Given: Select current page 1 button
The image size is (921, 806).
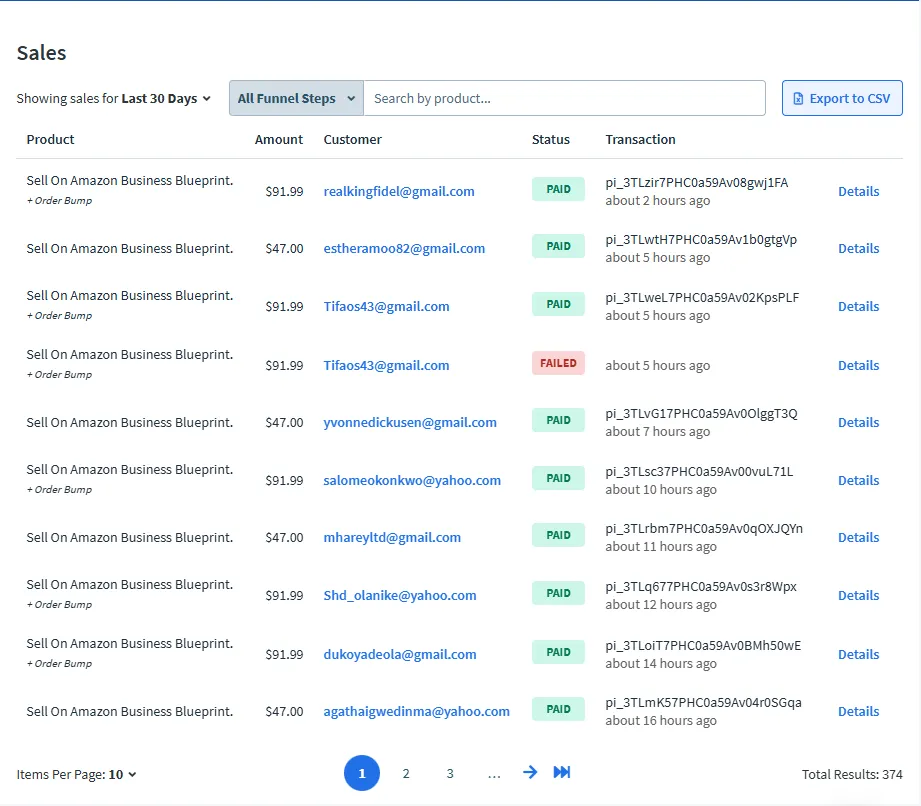Looking at the screenshot, I should (x=362, y=773).
